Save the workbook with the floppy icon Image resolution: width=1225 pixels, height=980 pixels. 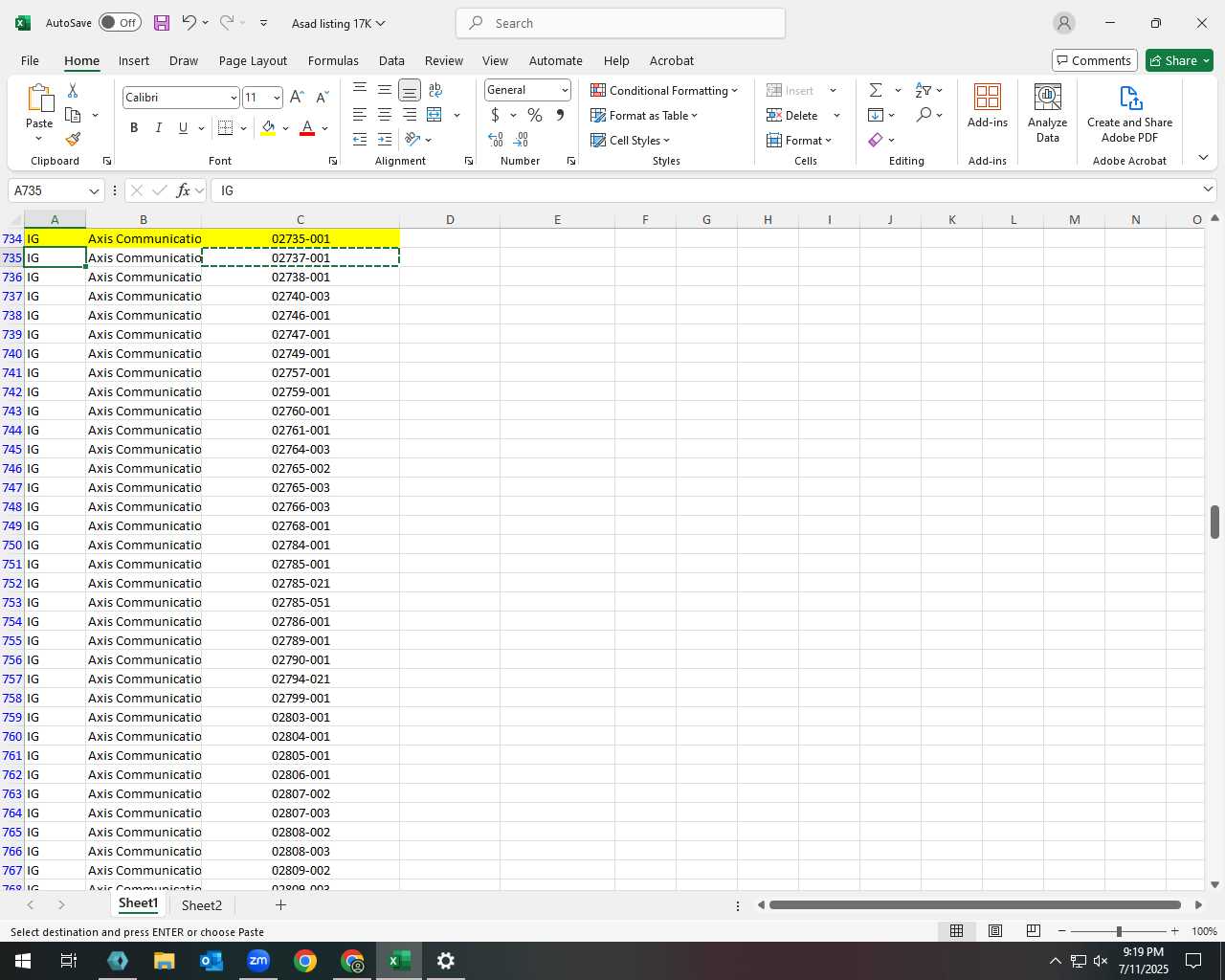(162, 23)
